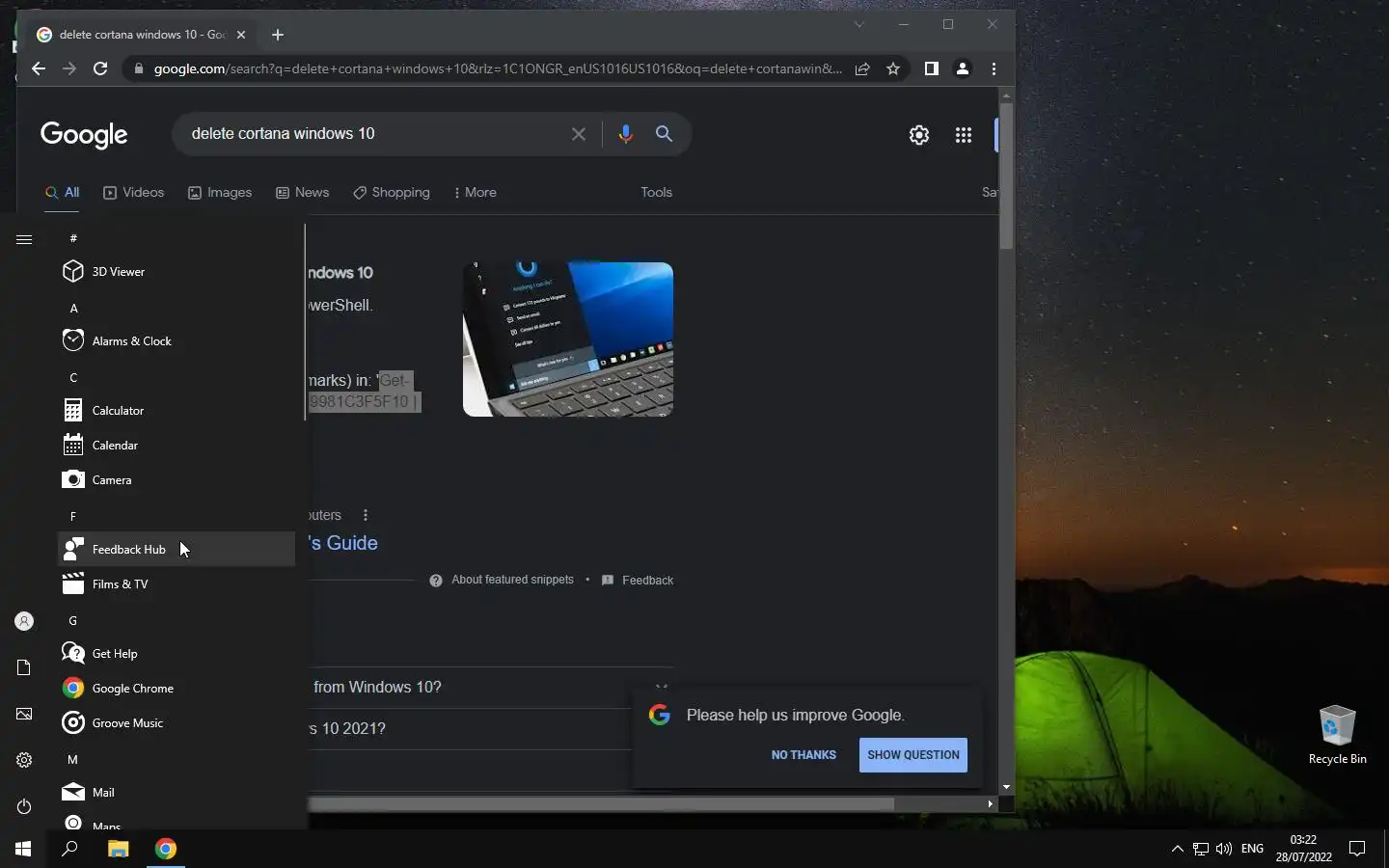
Task: Switch to Images results tab
Action: click(220, 192)
